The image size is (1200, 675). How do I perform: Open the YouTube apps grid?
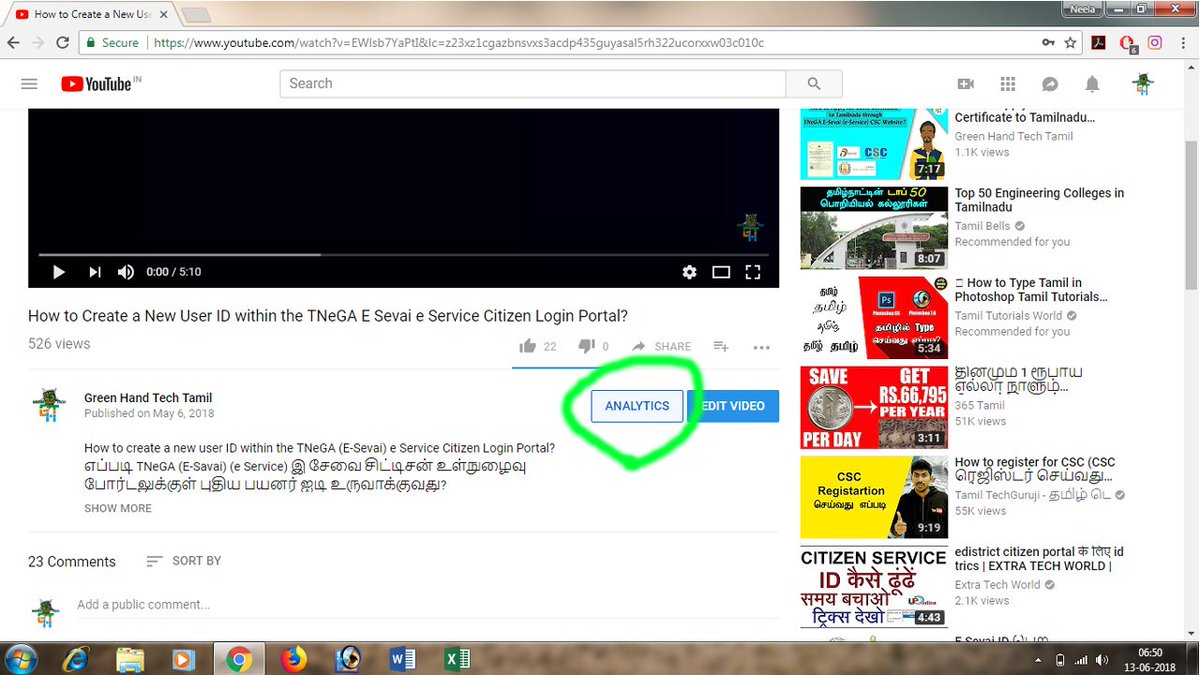coord(1008,84)
